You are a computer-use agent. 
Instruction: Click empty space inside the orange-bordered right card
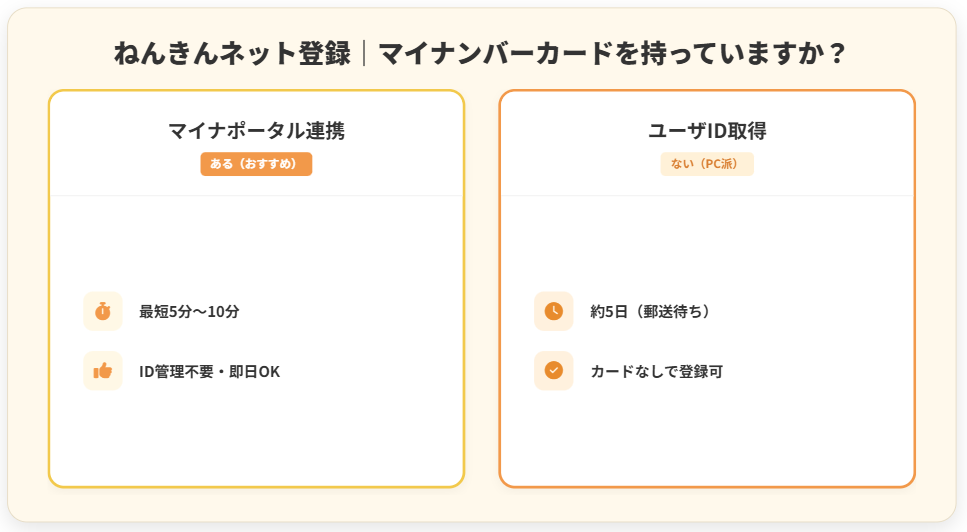pos(707,440)
